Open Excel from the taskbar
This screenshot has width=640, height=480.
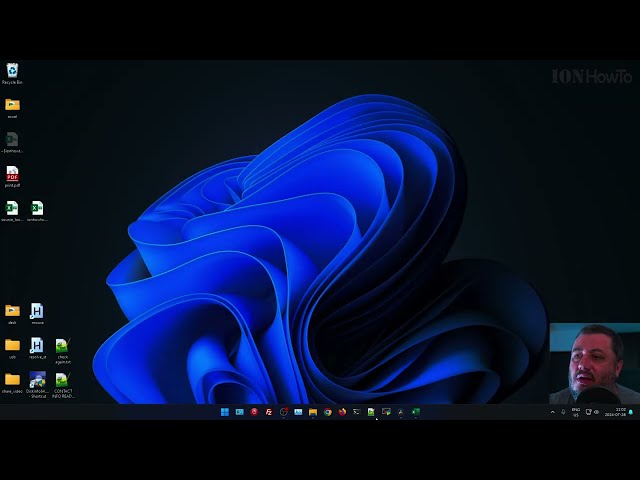(416, 412)
